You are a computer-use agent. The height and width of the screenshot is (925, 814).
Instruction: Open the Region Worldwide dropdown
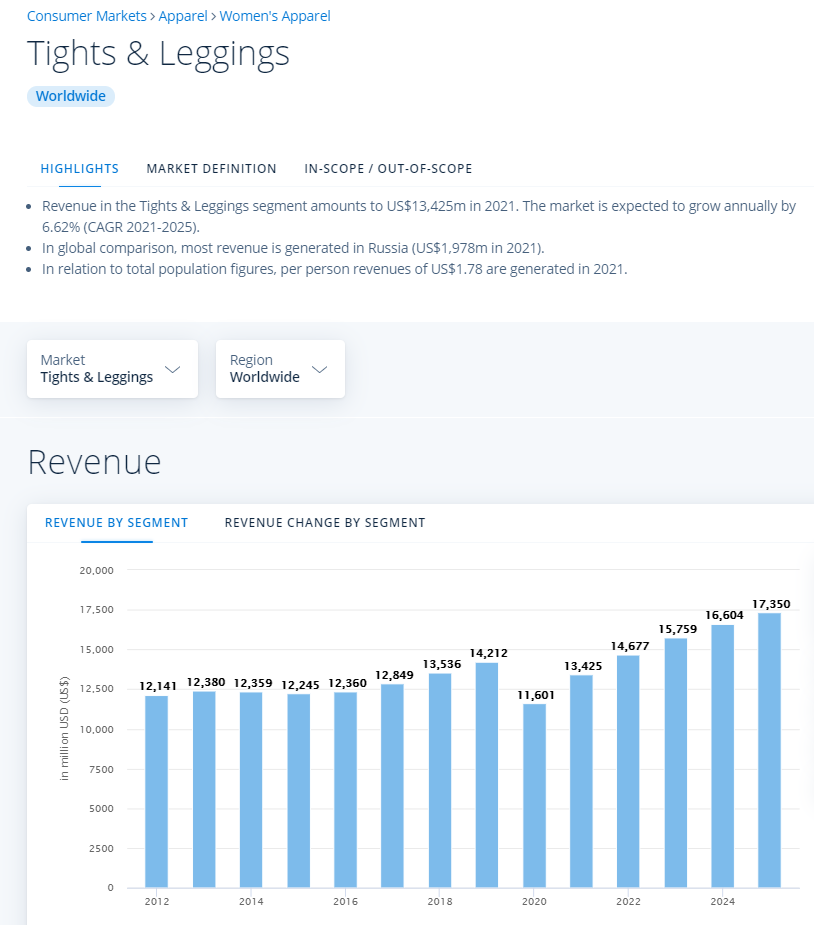coord(266,369)
